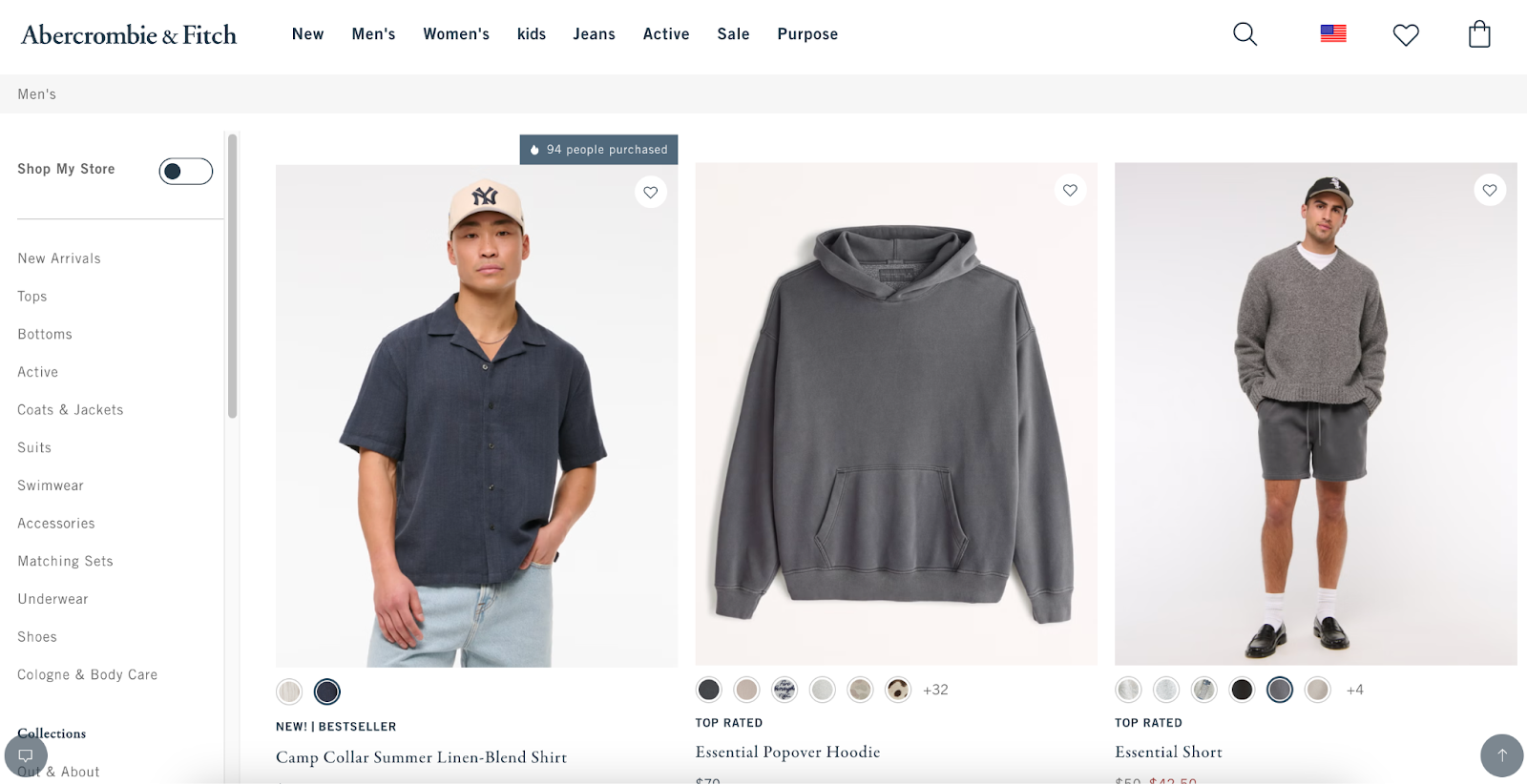This screenshot has height=784, width=1527.
Task: Click the Abercrombie & Fitch logo
Action: 128,34
